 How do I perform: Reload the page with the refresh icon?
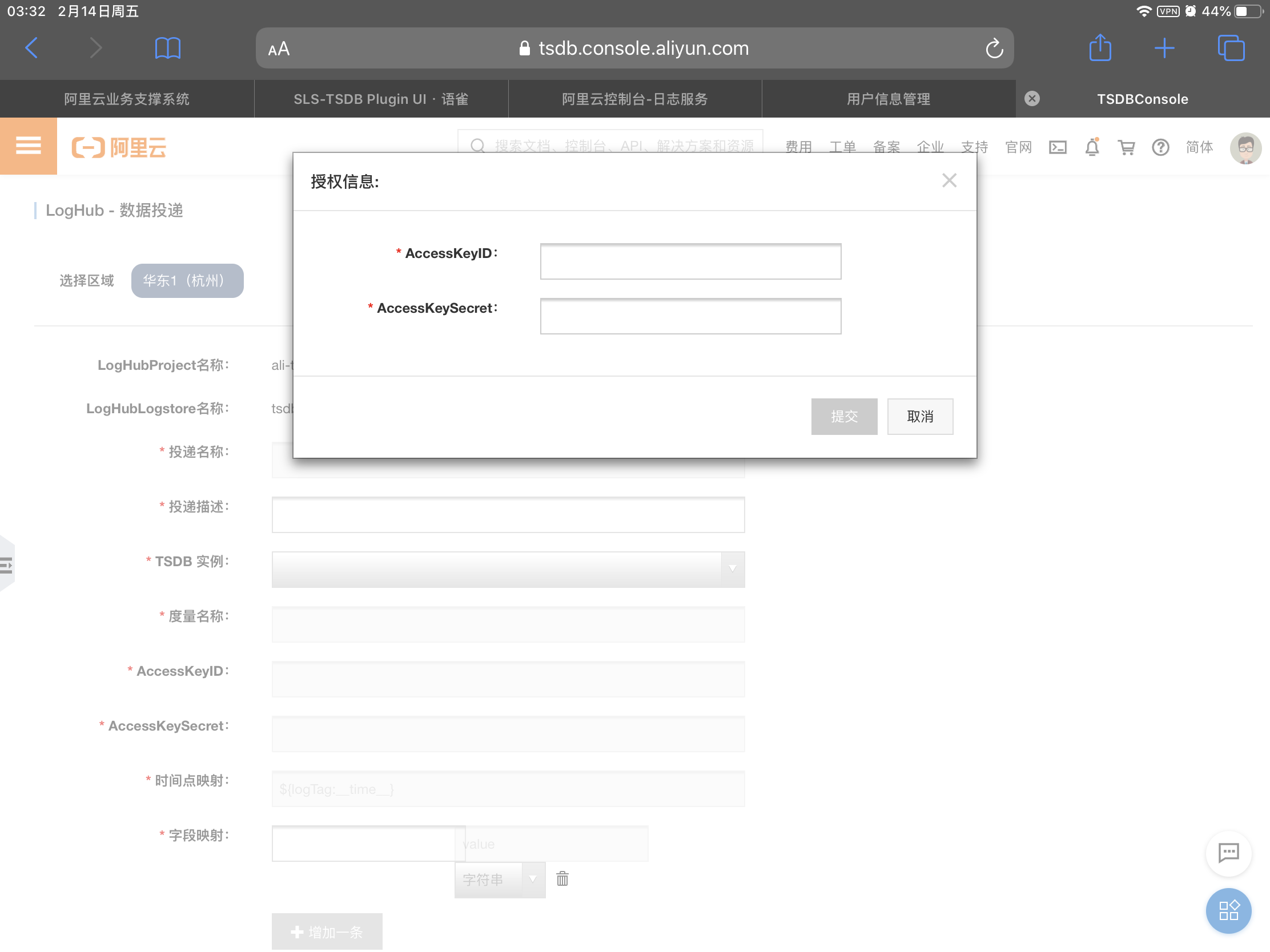click(994, 48)
